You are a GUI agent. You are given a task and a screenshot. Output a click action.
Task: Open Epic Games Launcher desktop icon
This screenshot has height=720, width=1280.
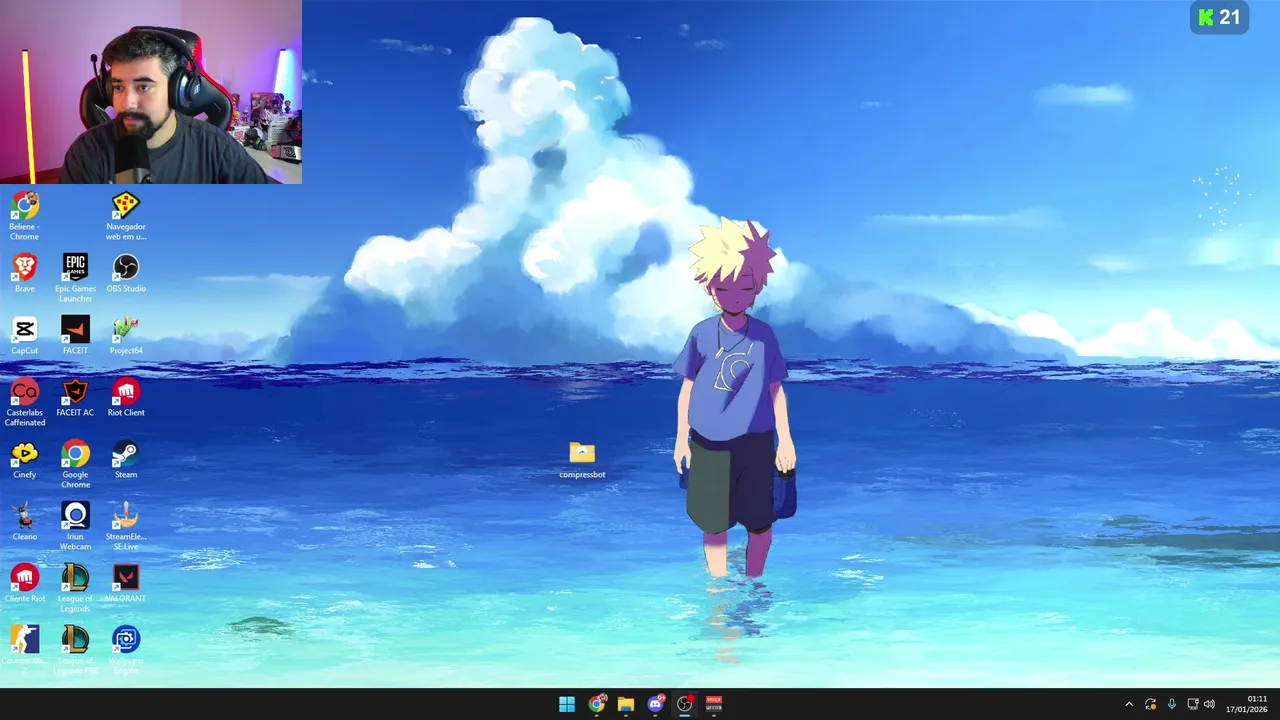click(75, 278)
